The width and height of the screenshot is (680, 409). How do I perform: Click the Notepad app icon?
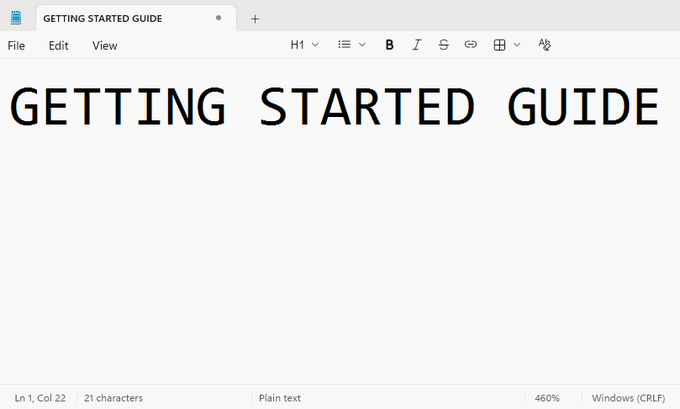click(x=16, y=18)
